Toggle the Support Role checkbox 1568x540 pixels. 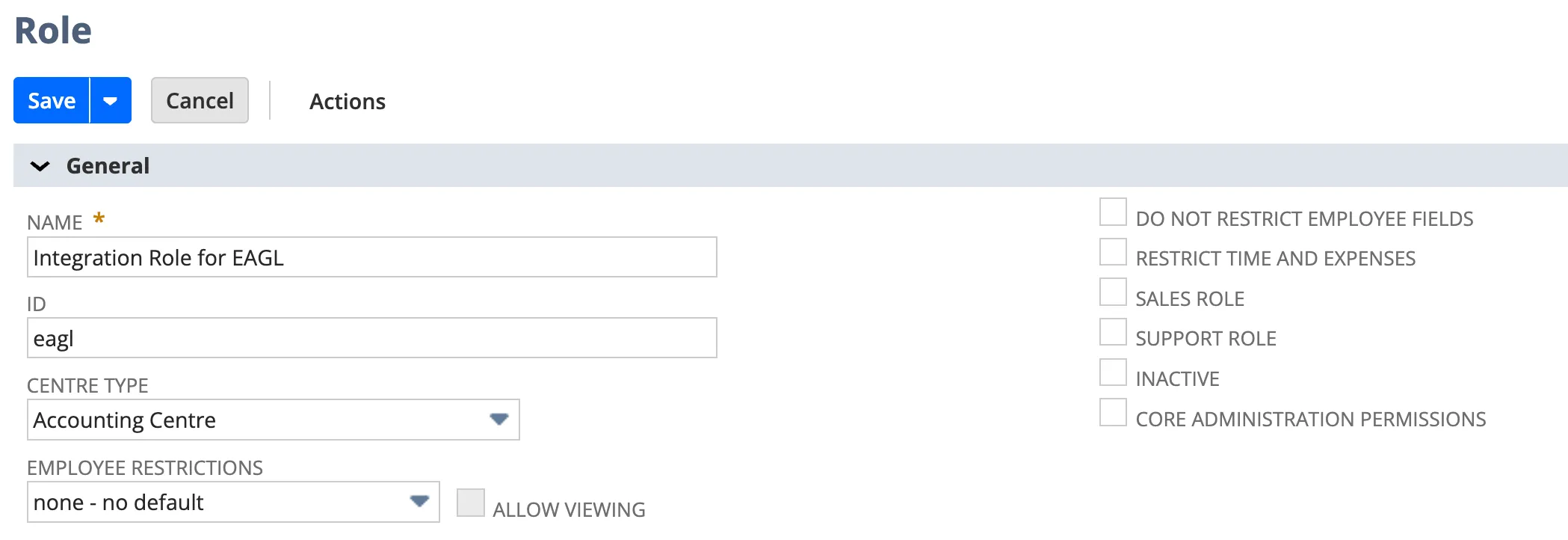point(1113,332)
